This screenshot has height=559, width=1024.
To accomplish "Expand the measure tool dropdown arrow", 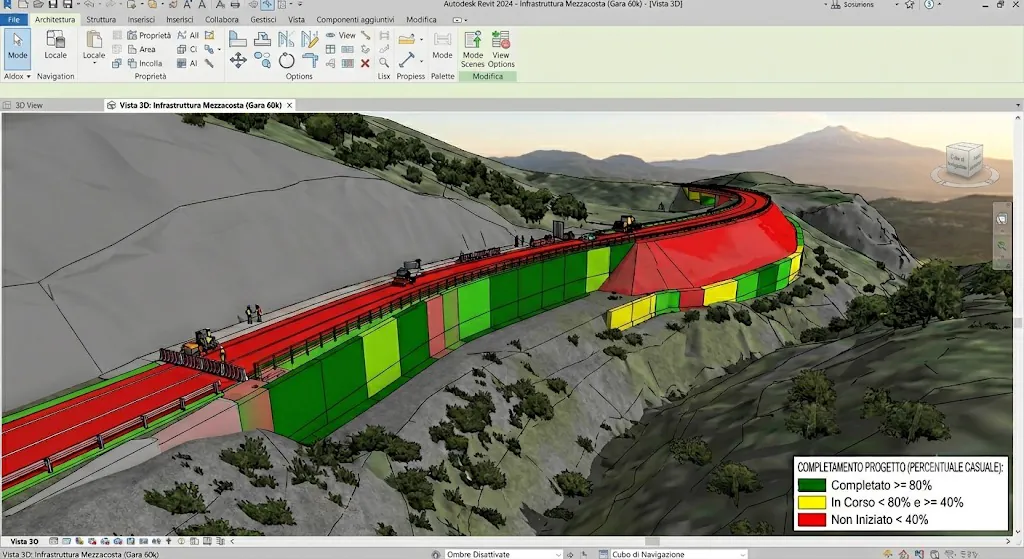I will coord(421,61).
